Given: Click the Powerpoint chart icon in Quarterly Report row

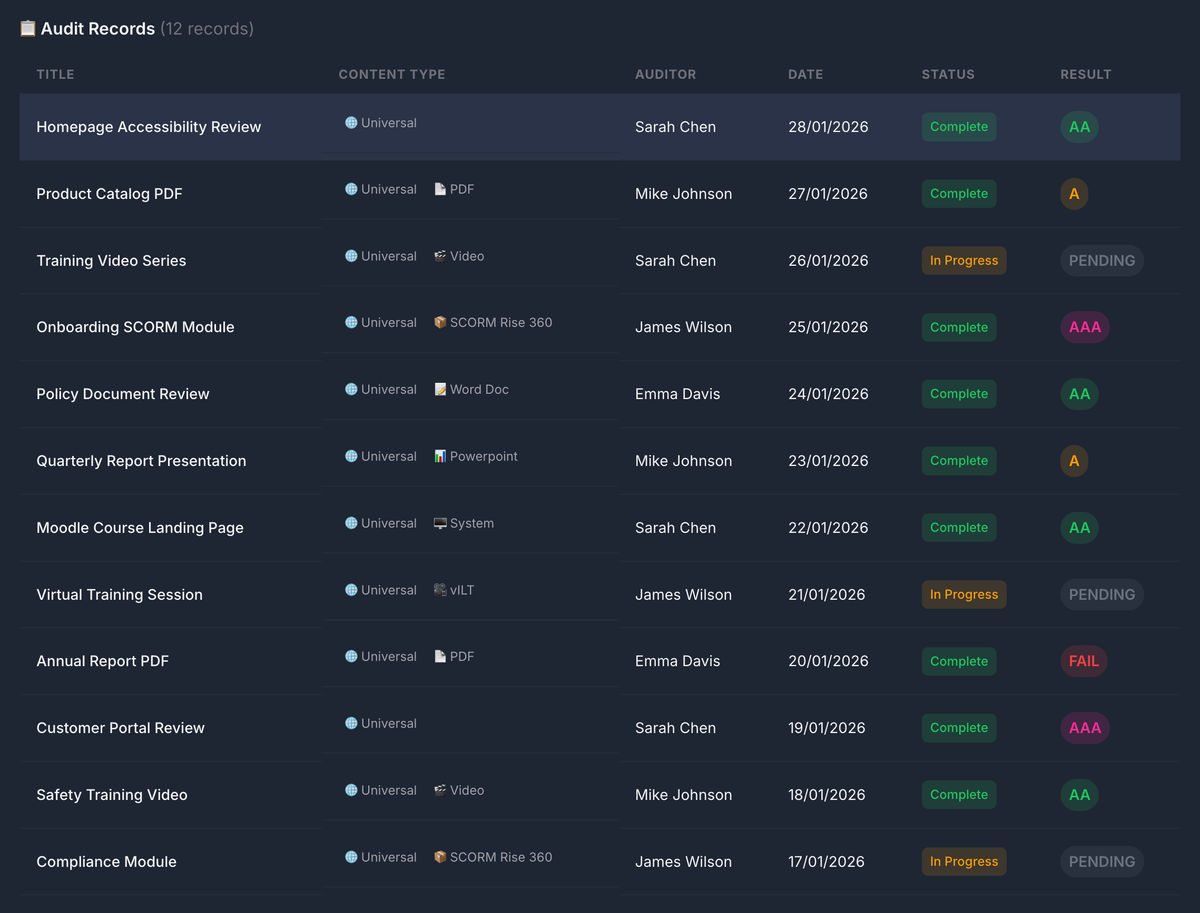Looking at the screenshot, I should (440, 456).
